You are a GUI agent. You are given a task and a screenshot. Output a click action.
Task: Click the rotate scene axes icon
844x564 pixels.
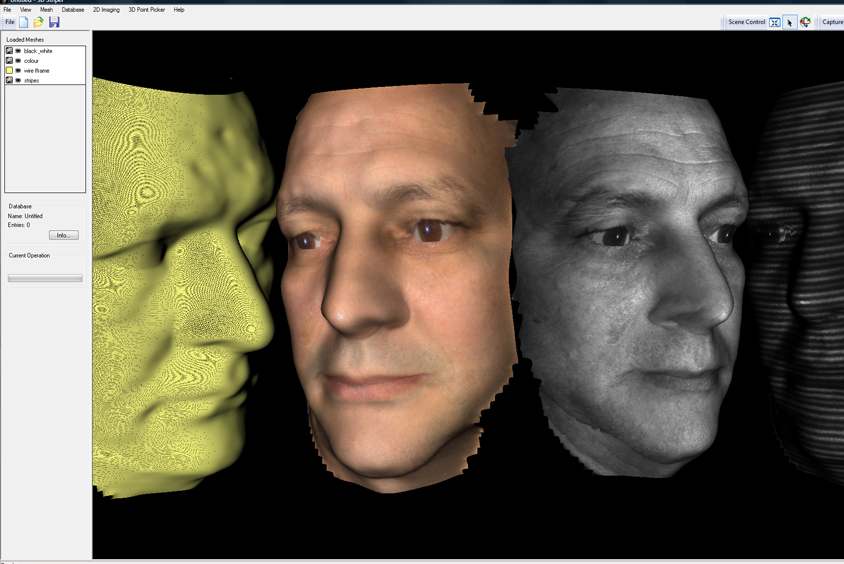[x=805, y=22]
